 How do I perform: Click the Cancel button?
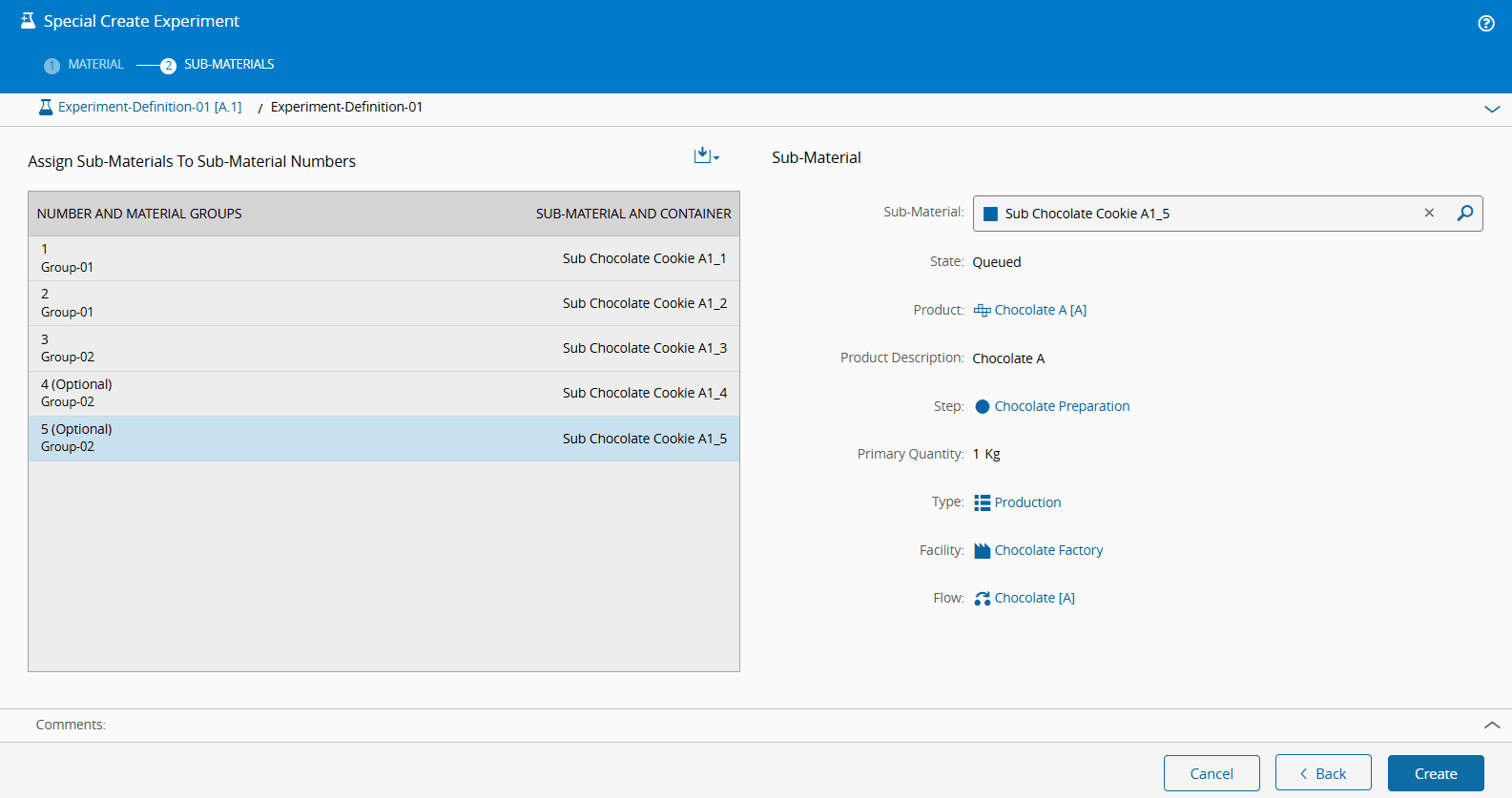1211,773
